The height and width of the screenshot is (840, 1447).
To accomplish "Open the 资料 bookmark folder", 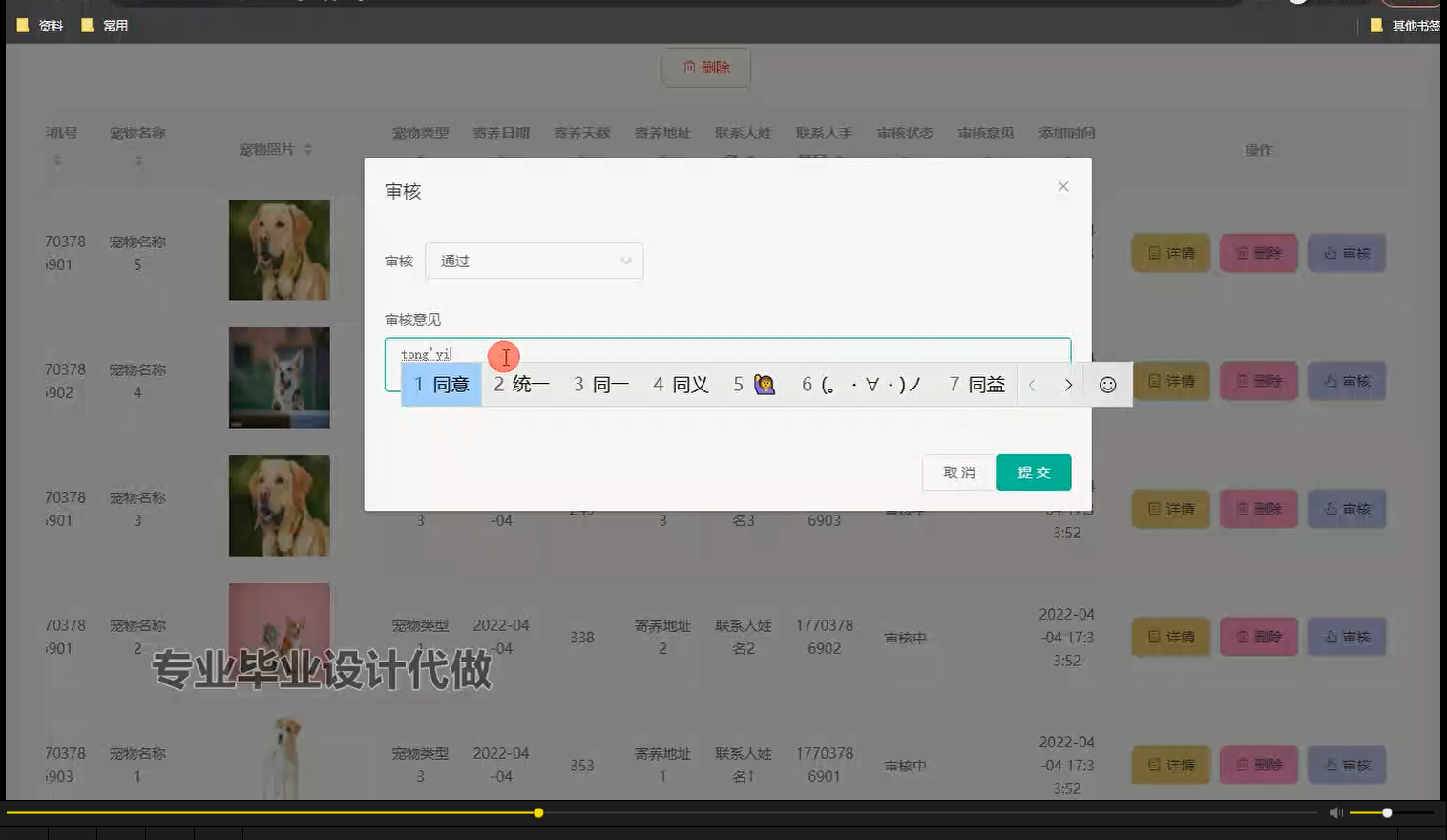I will point(39,26).
